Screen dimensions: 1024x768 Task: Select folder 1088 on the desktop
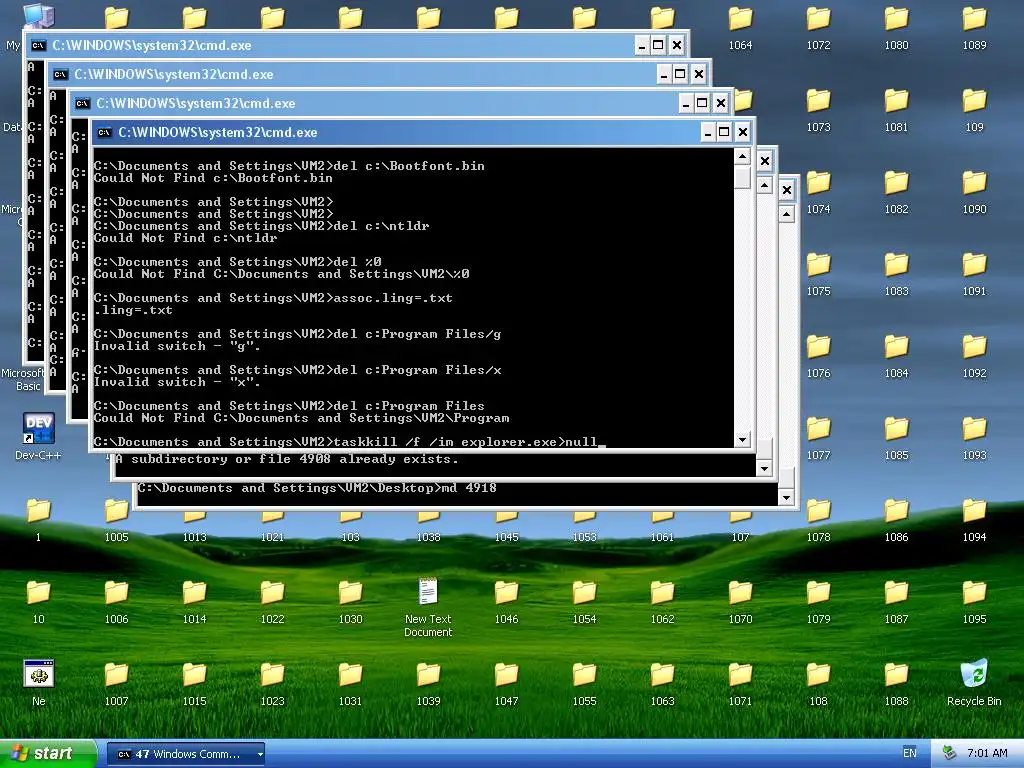pos(896,683)
